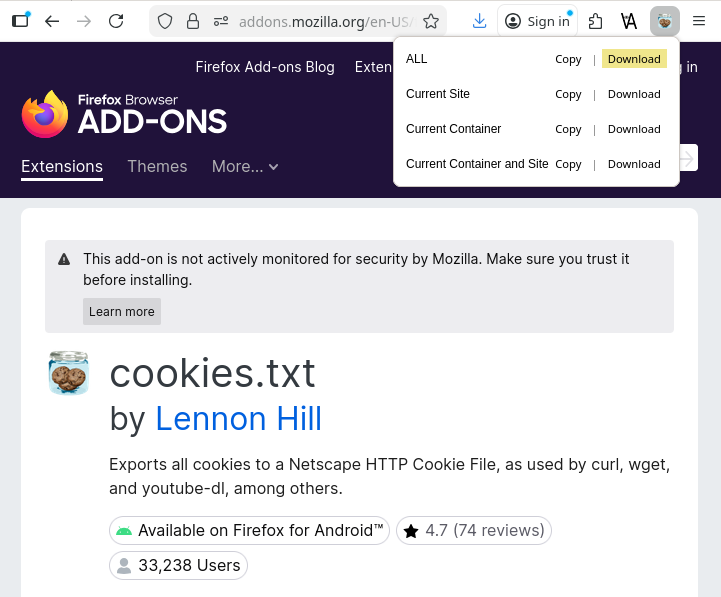Click the tracking protection shield icon
Screen dimensions: 721x597
coord(166,21)
